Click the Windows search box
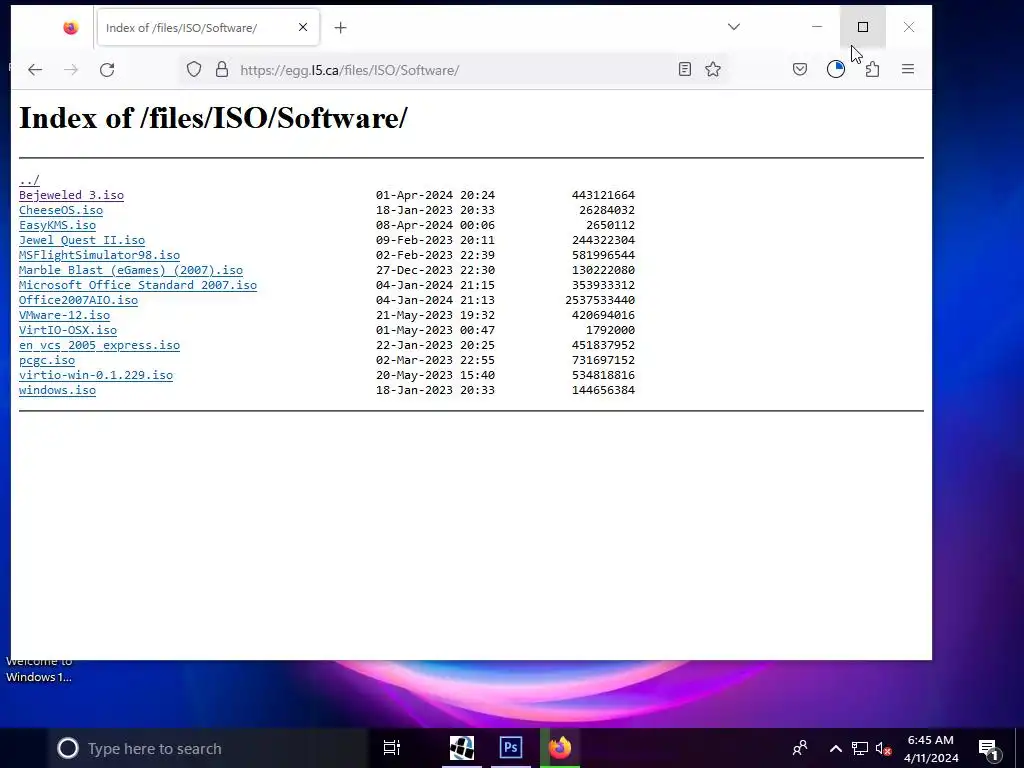1024x768 pixels. pyautogui.click(x=209, y=748)
